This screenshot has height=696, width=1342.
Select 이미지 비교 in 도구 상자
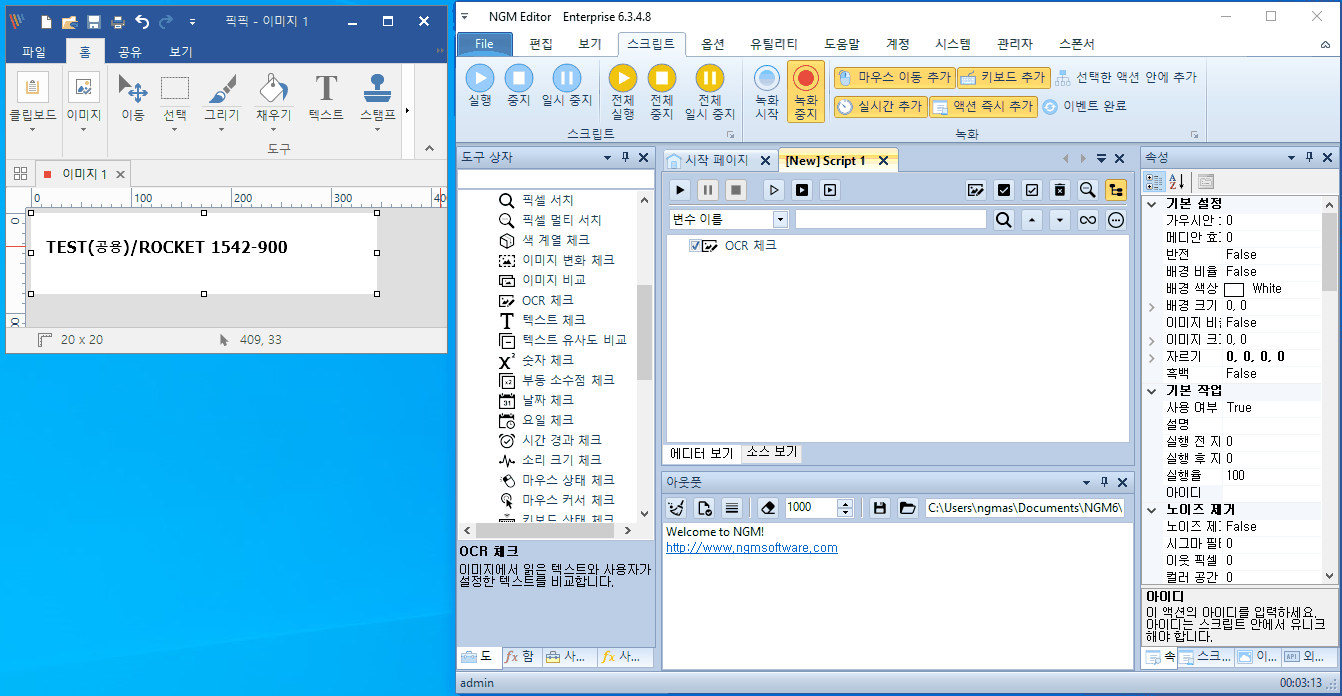pyautogui.click(x=554, y=280)
